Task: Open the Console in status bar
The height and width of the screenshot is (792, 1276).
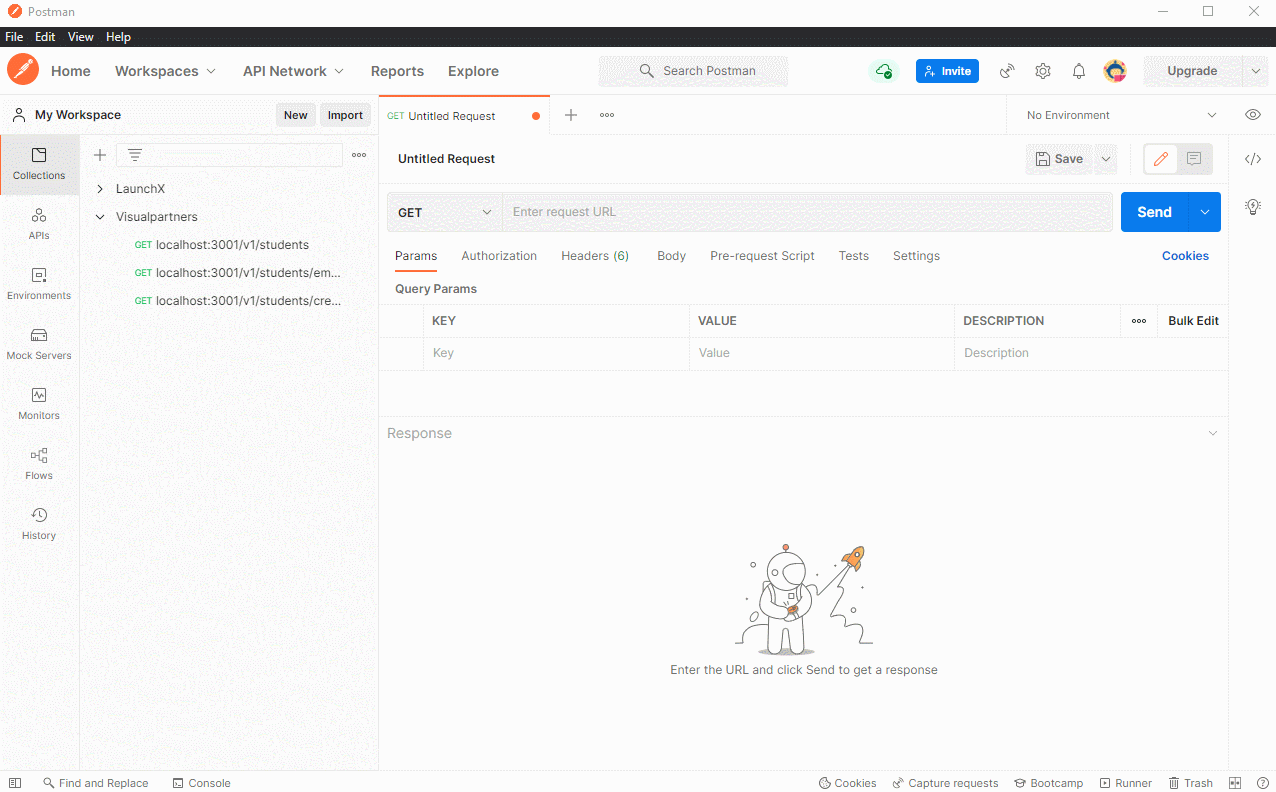Action: tap(201, 783)
